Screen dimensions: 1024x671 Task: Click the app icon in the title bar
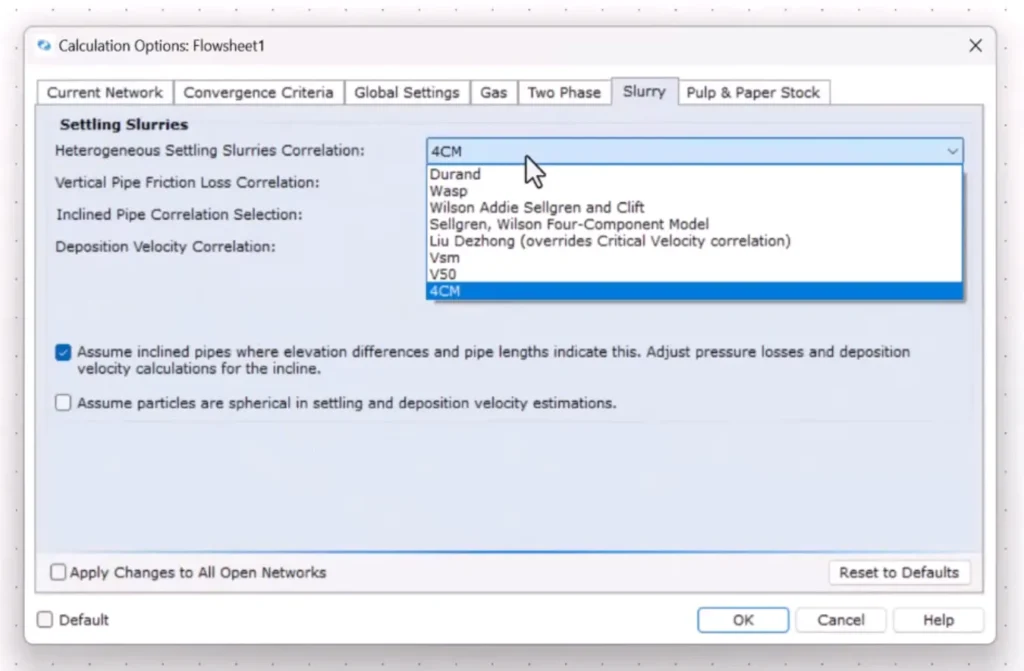(44, 46)
